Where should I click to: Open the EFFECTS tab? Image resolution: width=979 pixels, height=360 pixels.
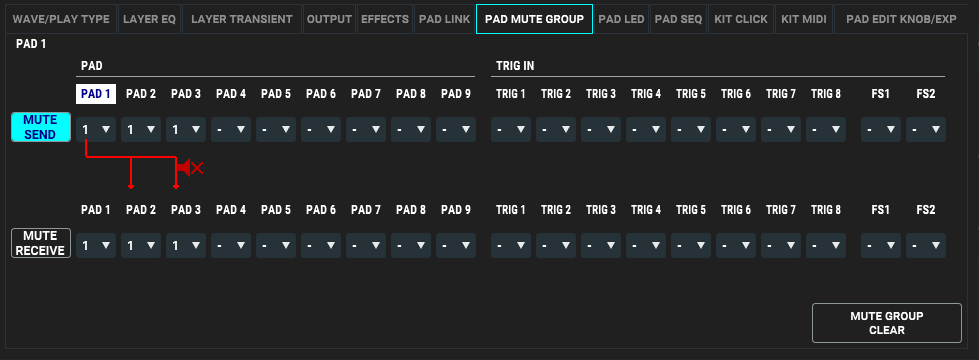(385, 19)
